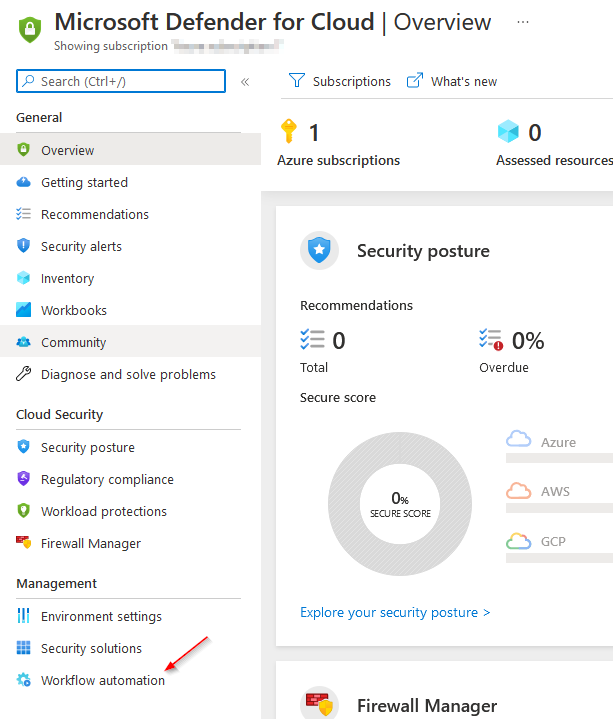Image resolution: width=613 pixels, height=719 pixels.
Task: Click the GCP score progress bar
Action: click(559, 558)
